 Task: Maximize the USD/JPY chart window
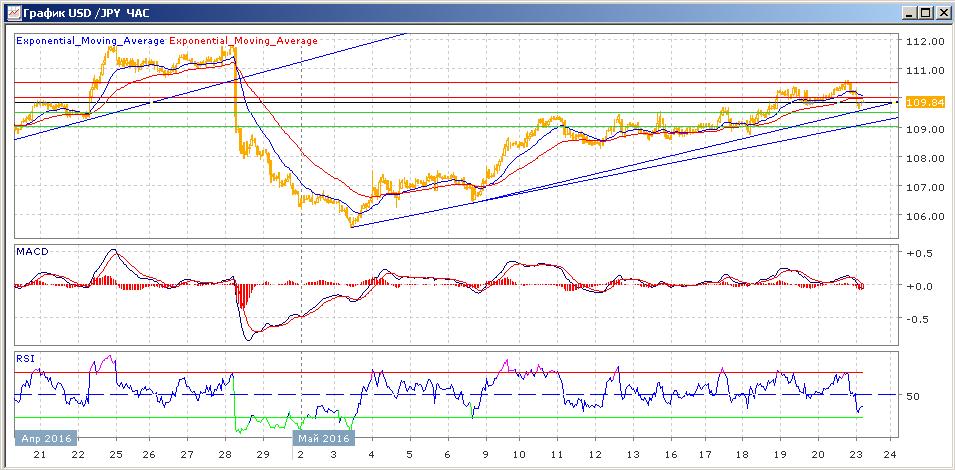[x=926, y=13]
